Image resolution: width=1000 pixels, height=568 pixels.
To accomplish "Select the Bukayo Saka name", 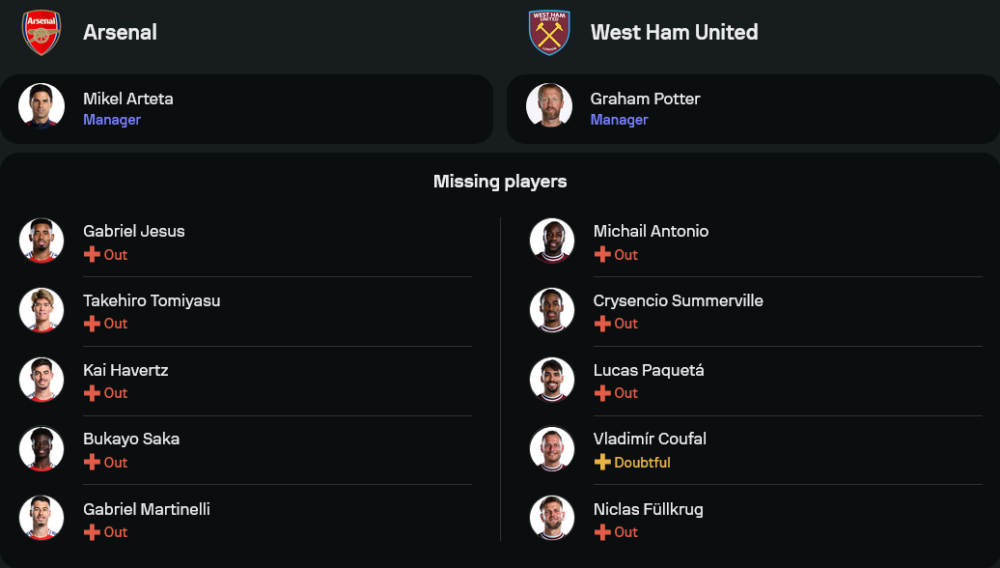I will click(x=131, y=439).
